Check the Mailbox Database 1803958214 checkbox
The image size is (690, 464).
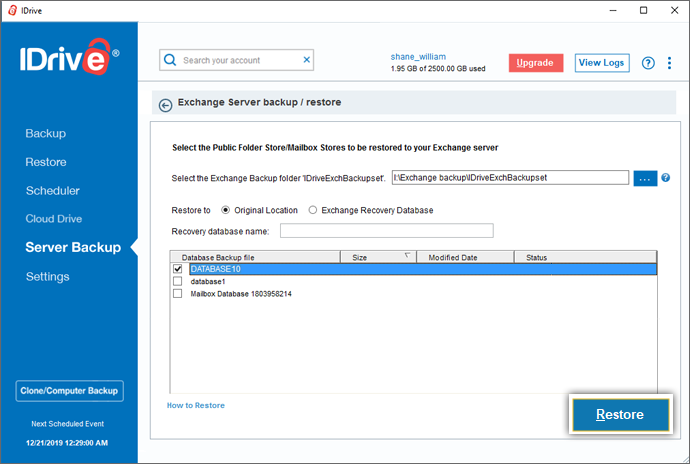[x=178, y=293]
